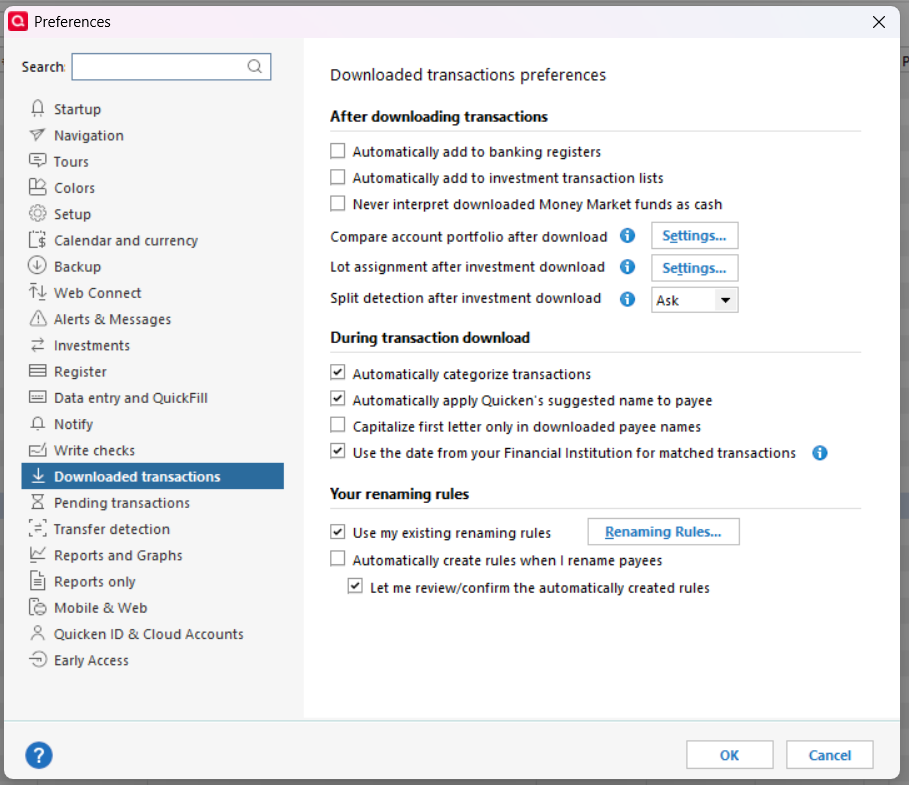Image resolution: width=909 pixels, height=785 pixels.
Task: Click the search magnifier icon
Action: [254, 66]
